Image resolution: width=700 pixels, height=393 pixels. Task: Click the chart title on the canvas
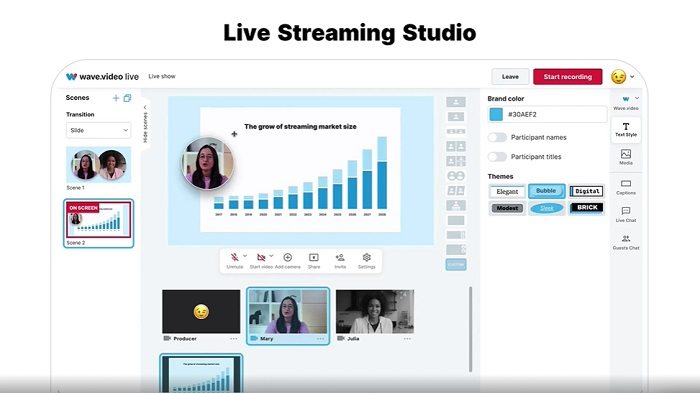[300, 126]
